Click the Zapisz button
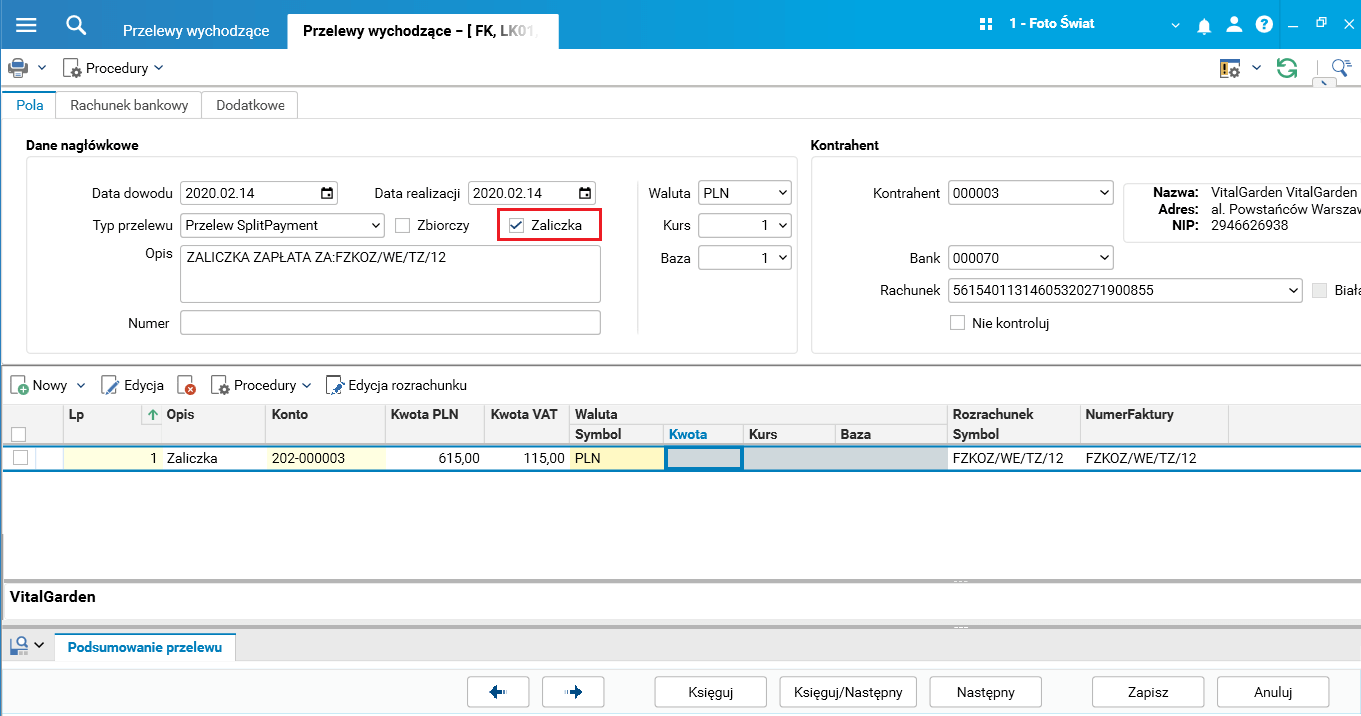 pyautogui.click(x=1147, y=692)
